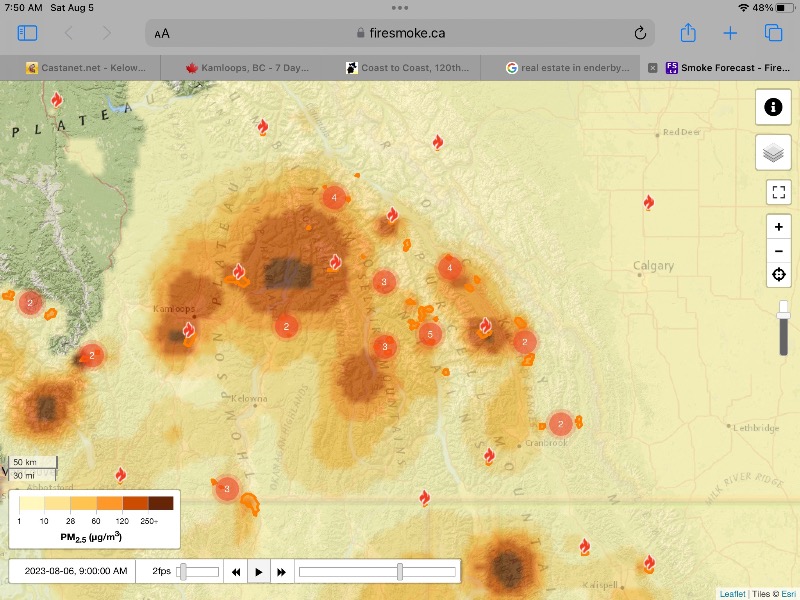Screen dimensions: 800x600
Task: Open the map info button
Action: click(x=773, y=107)
